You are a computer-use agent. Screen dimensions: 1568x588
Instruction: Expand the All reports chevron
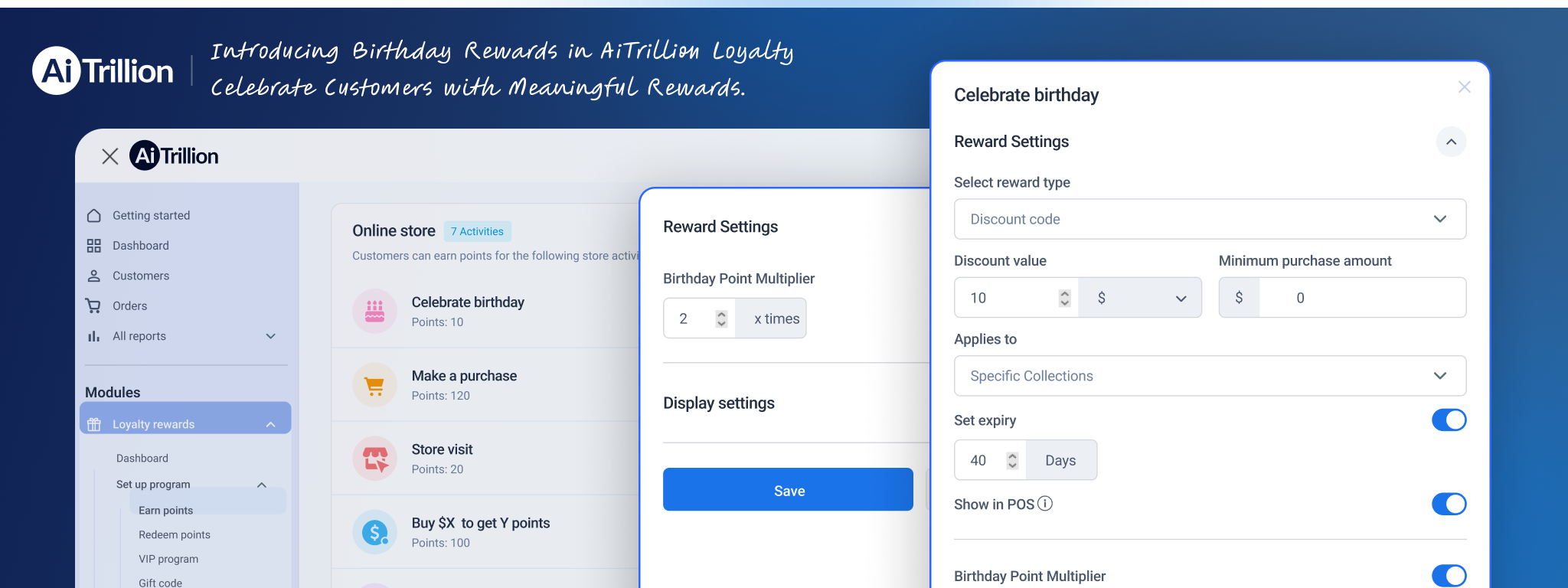pyautogui.click(x=270, y=336)
